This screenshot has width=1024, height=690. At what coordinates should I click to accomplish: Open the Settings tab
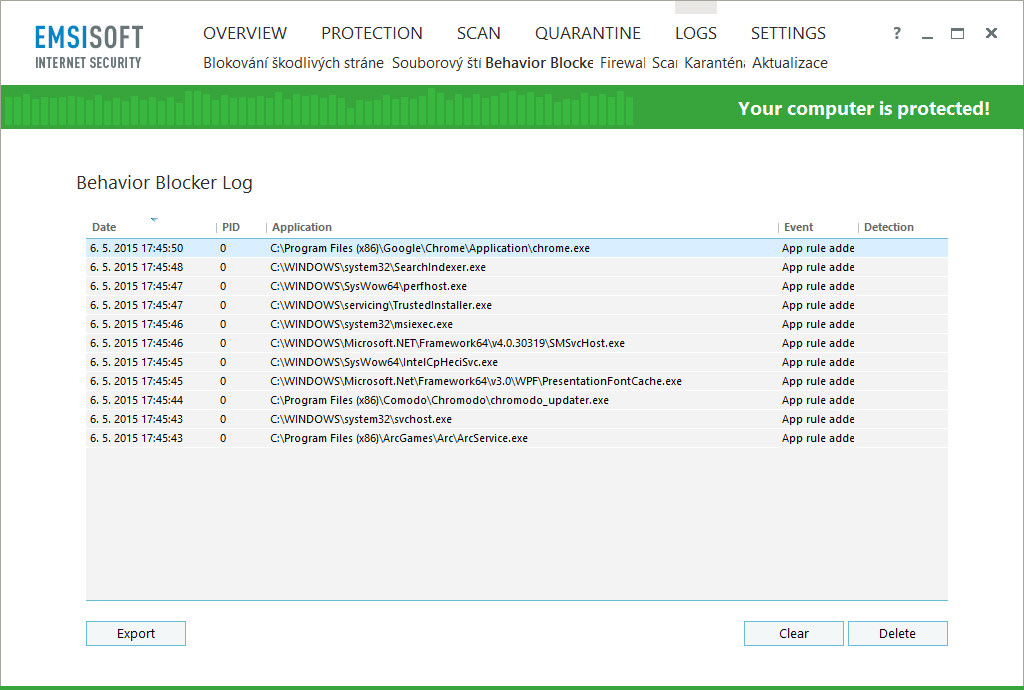(788, 33)
